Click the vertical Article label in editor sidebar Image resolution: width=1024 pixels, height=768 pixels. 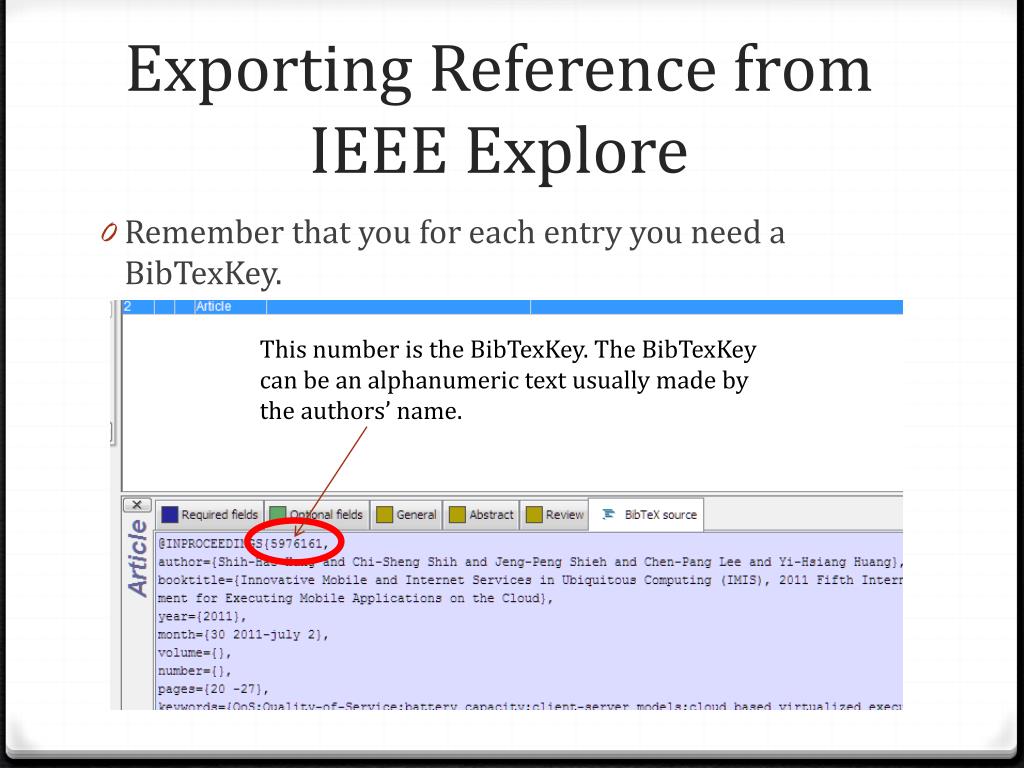(x=138, y=558)
